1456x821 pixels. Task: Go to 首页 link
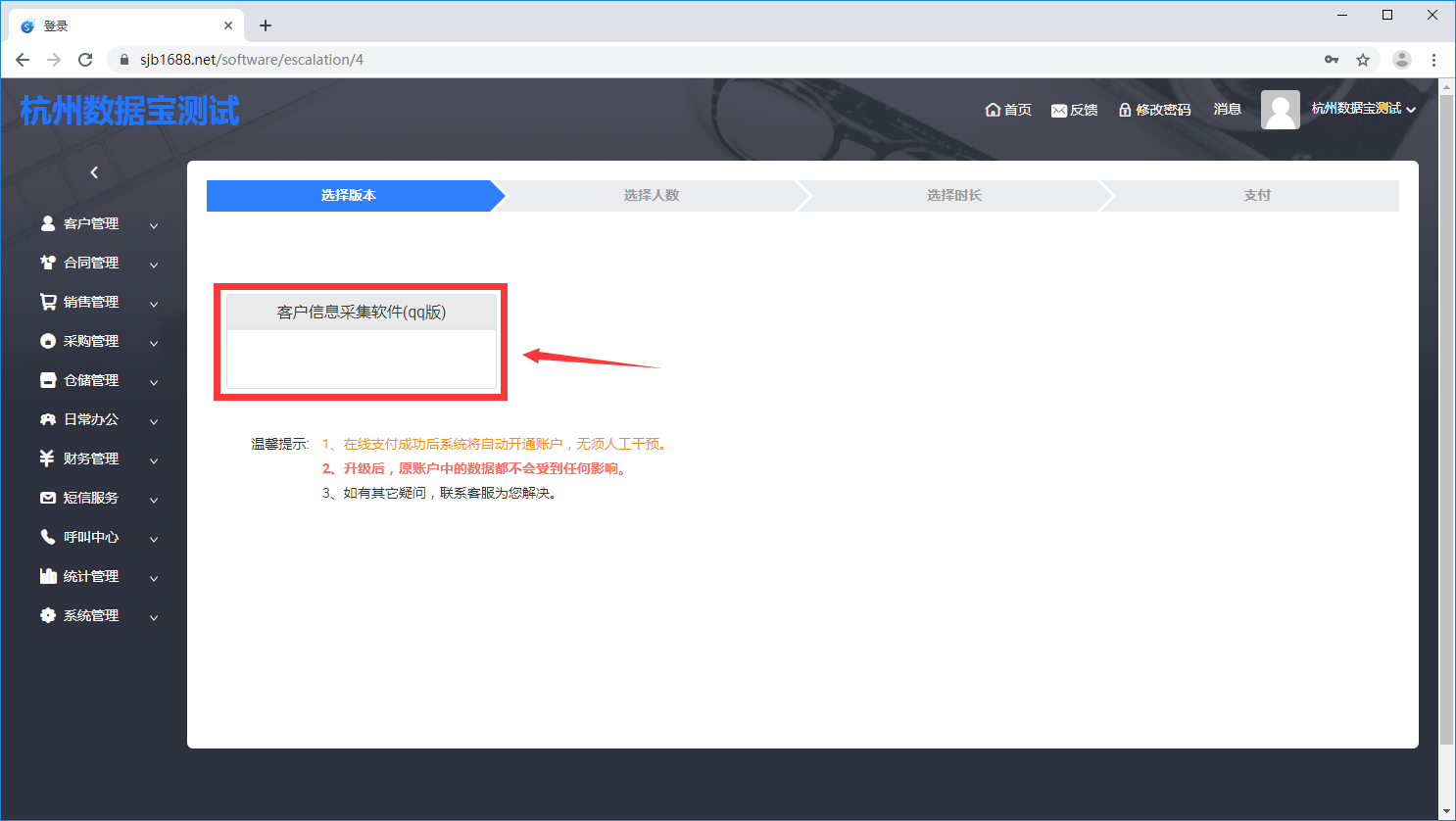(1008, 110)
